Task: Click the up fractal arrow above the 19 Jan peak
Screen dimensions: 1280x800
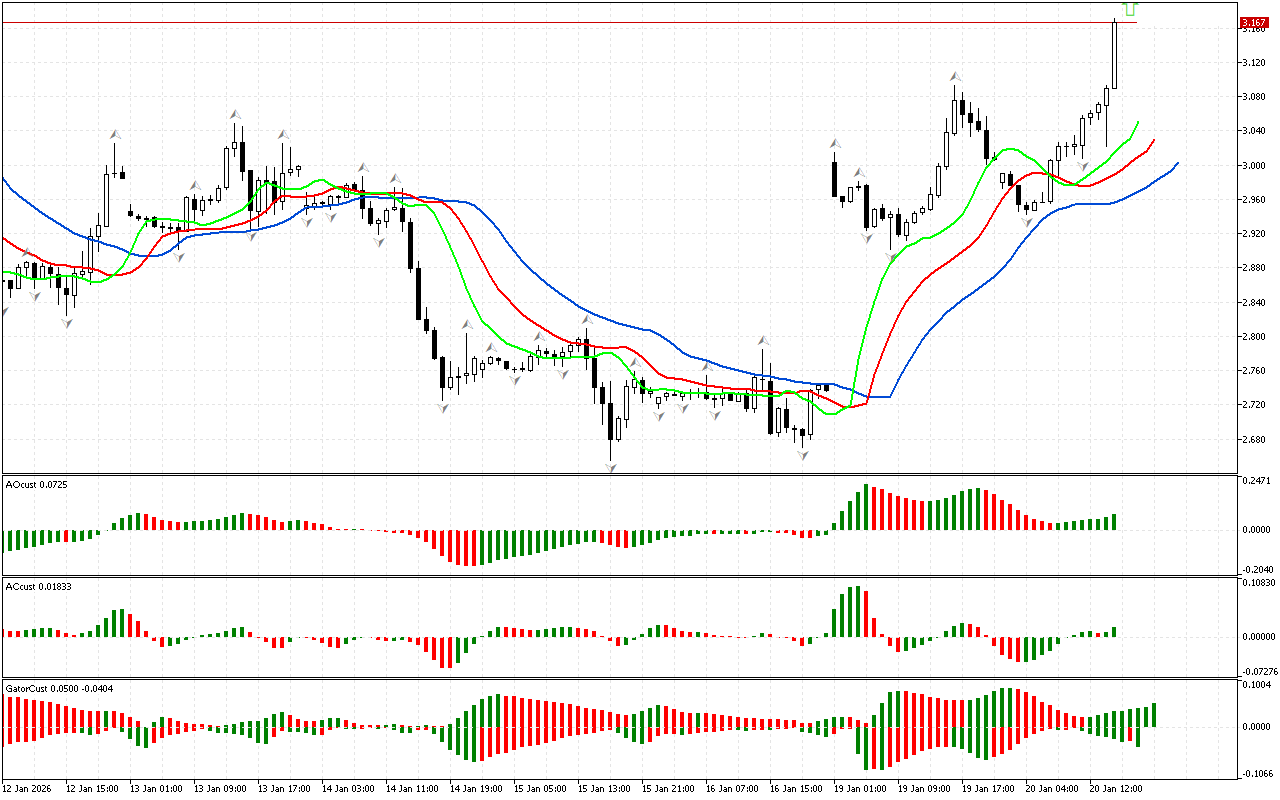Action: [956, 76]
